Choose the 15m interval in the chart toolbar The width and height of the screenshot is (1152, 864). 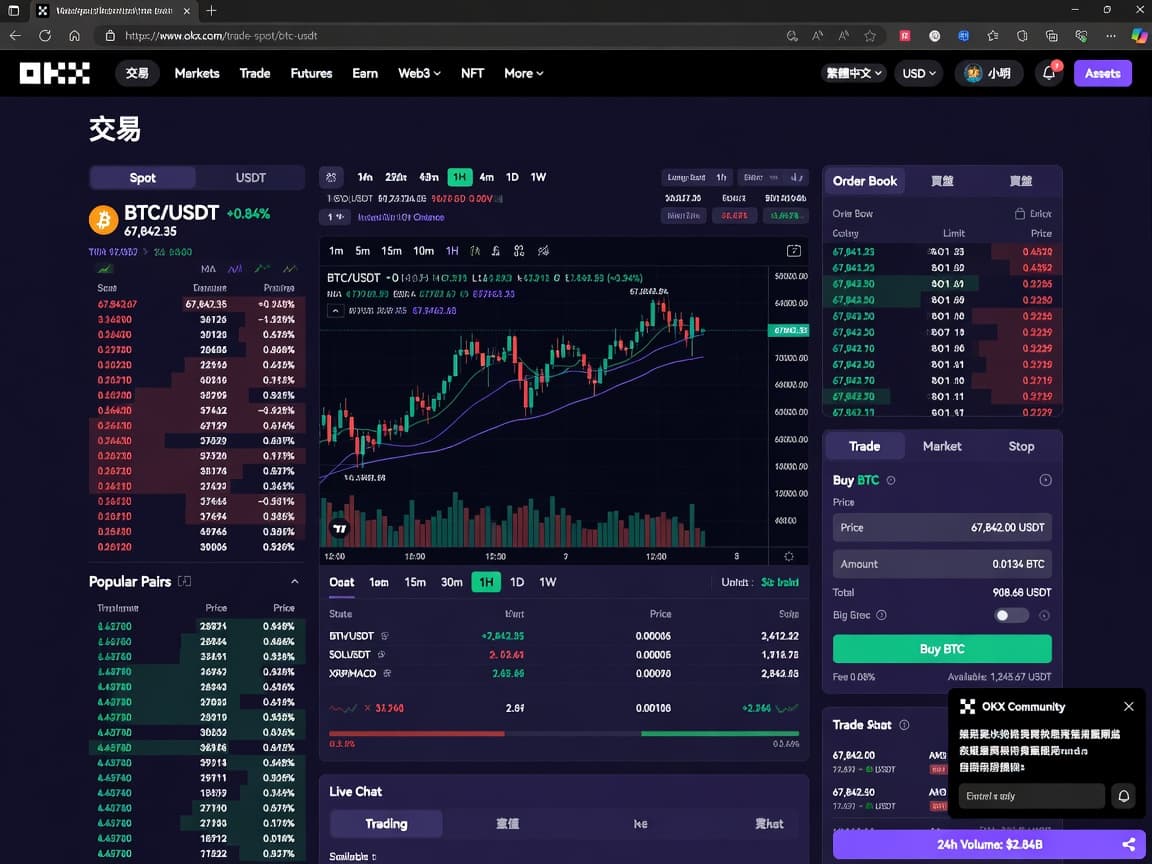coord(392,251)
